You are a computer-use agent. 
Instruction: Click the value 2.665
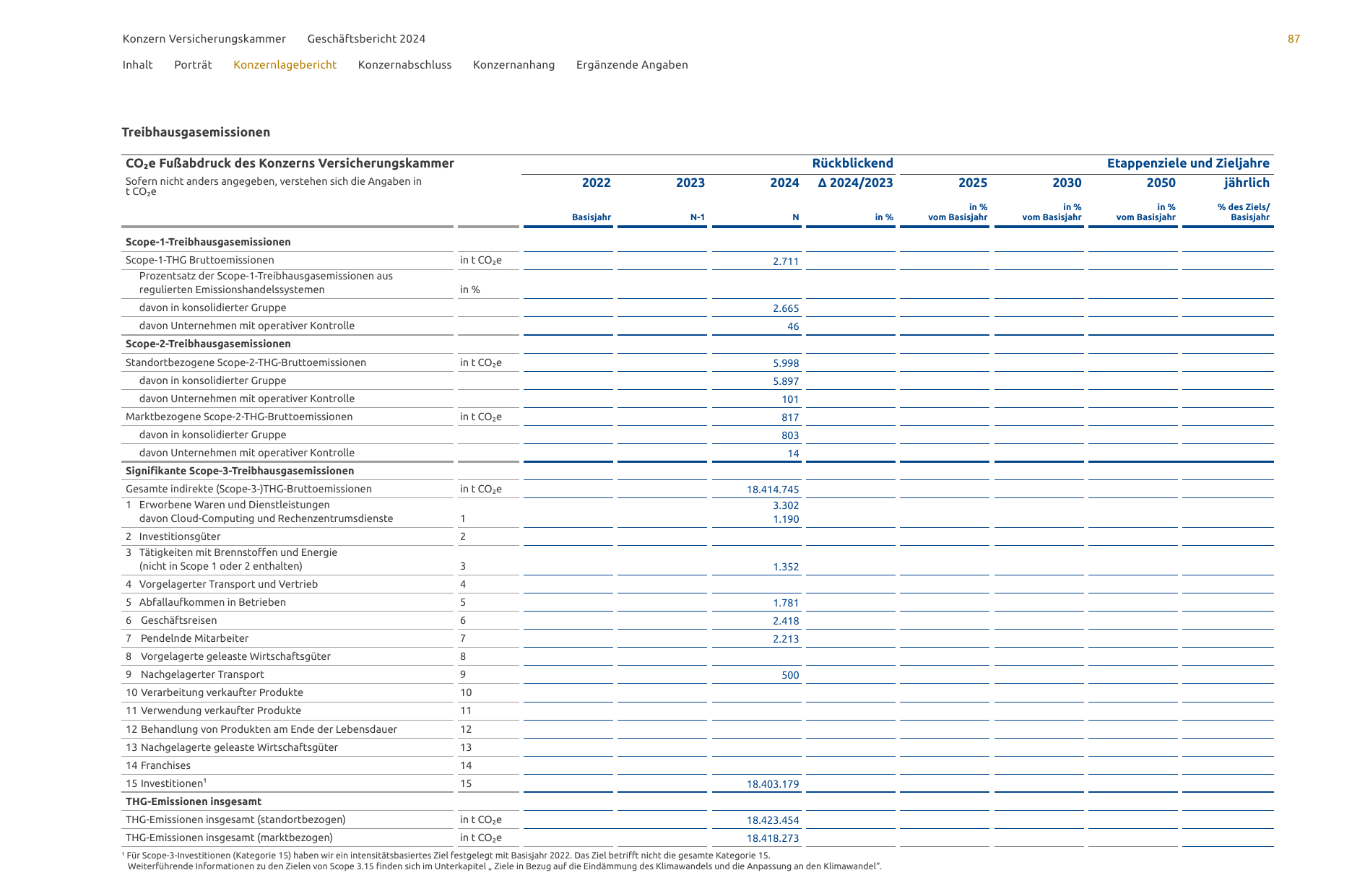click(786, 308)
